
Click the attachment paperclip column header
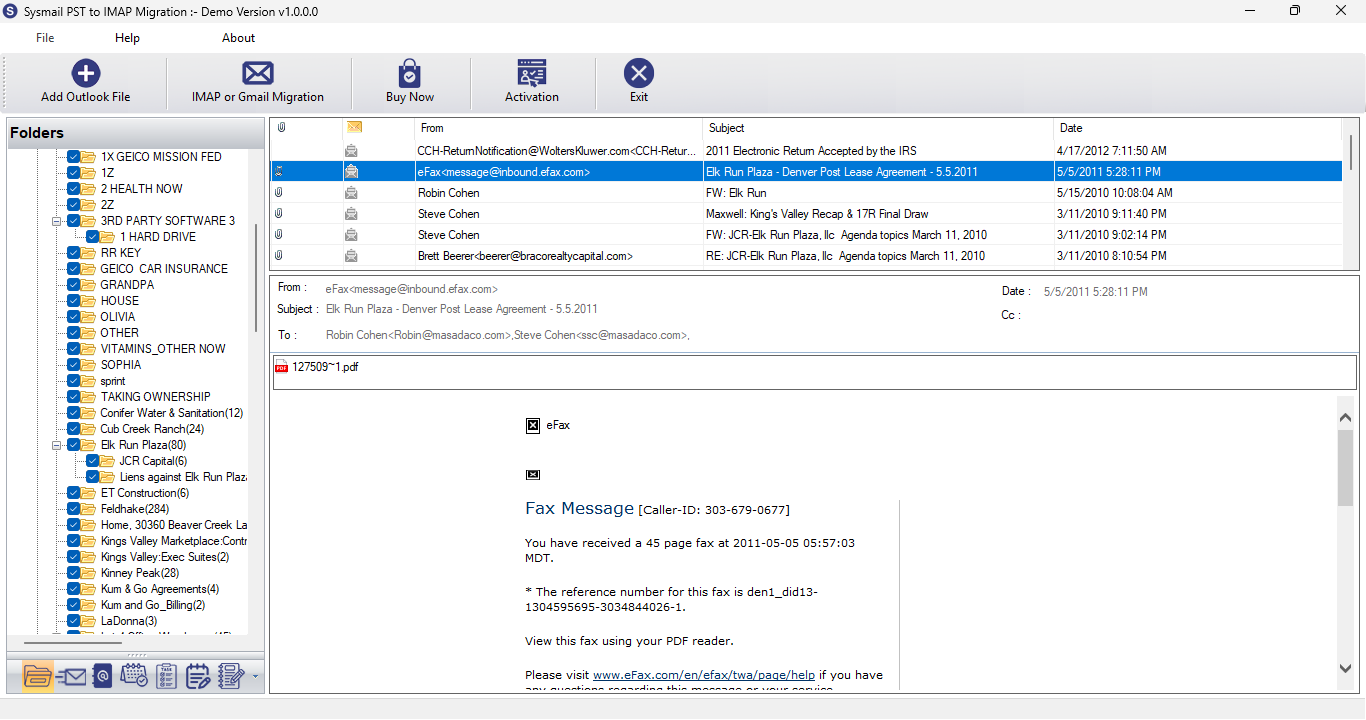pyautogui.click(x=281, y=128)
